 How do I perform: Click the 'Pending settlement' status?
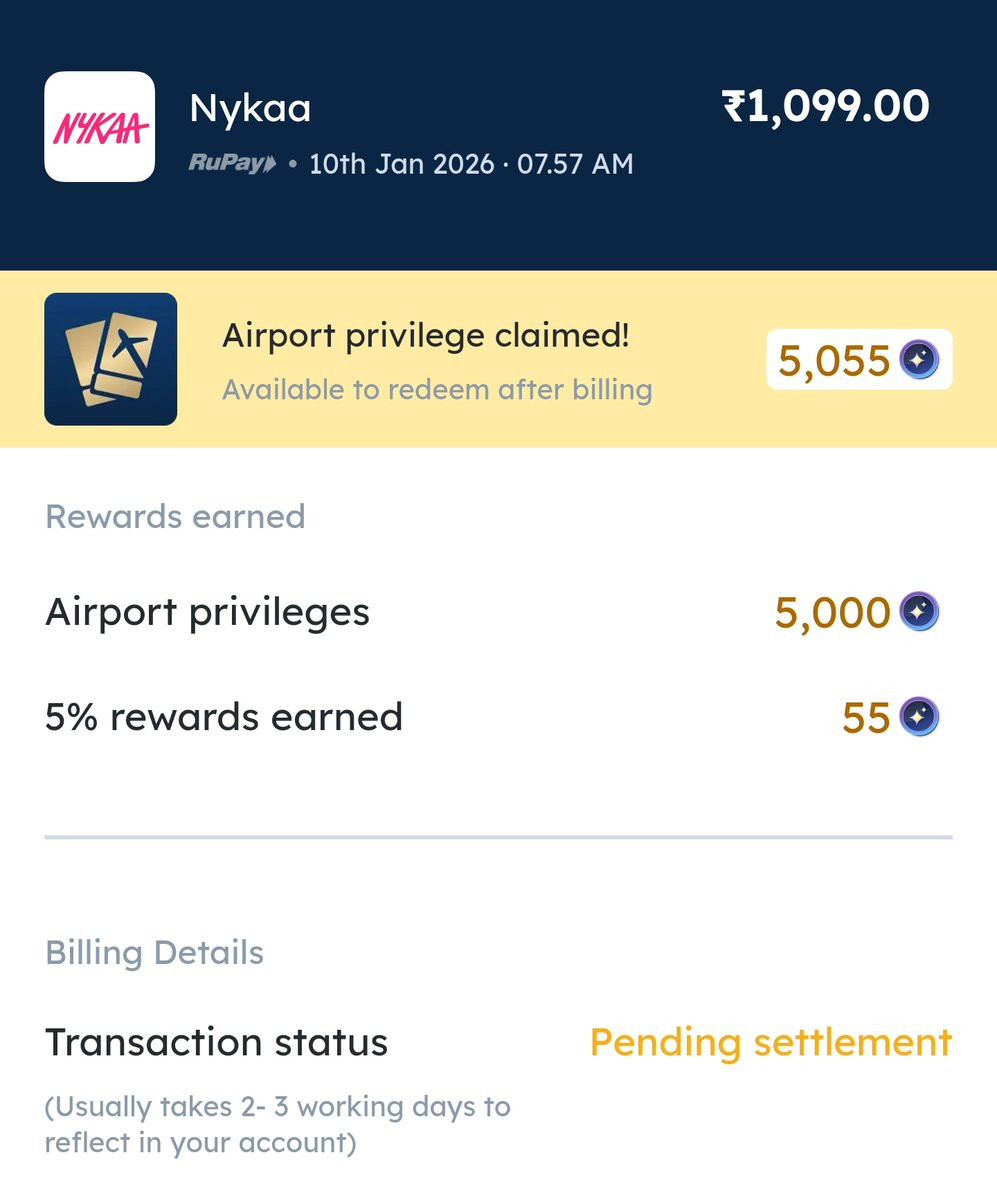[x=770, y=1042]
